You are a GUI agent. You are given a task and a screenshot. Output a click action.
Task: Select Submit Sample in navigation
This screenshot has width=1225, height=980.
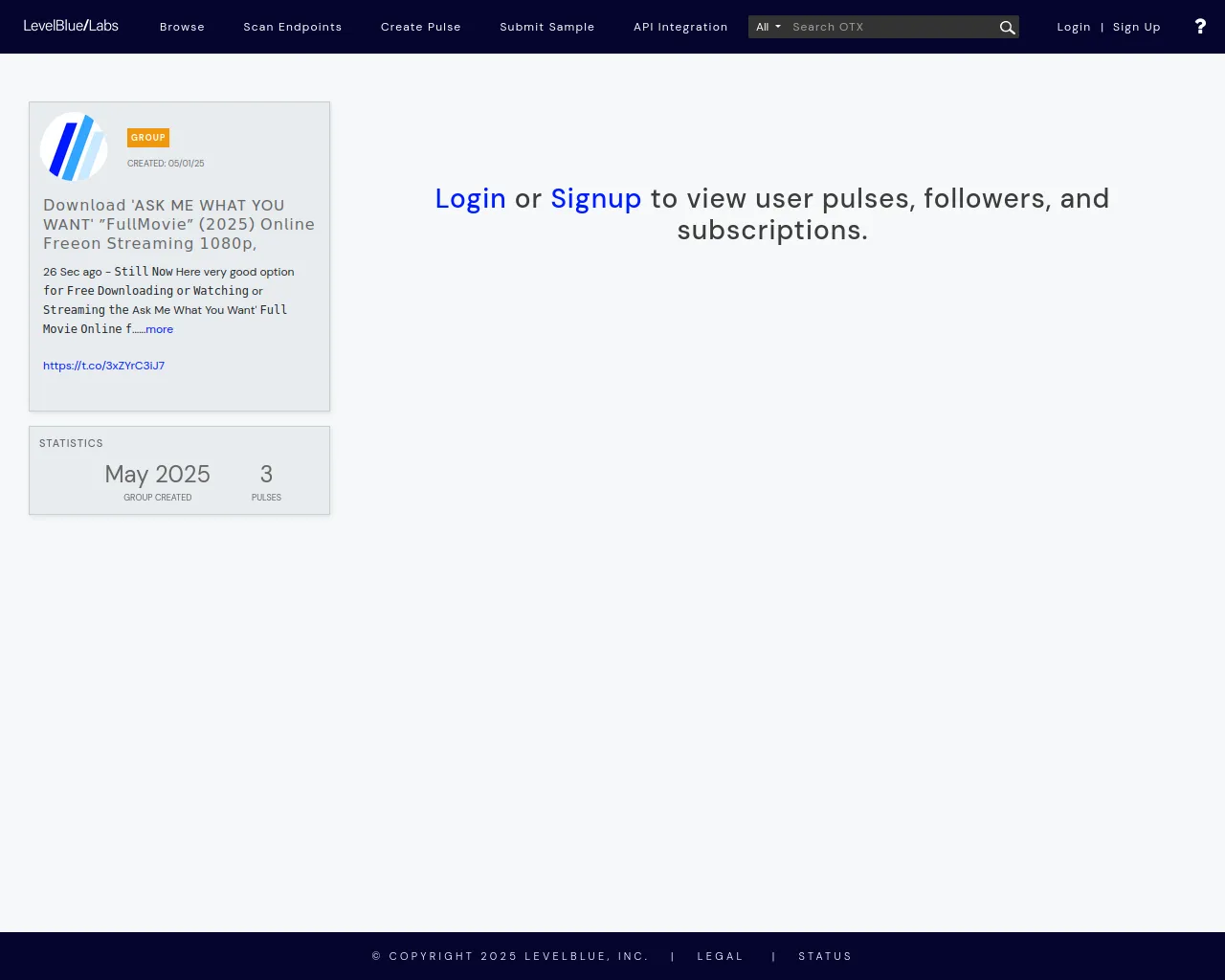coord(547,27)
